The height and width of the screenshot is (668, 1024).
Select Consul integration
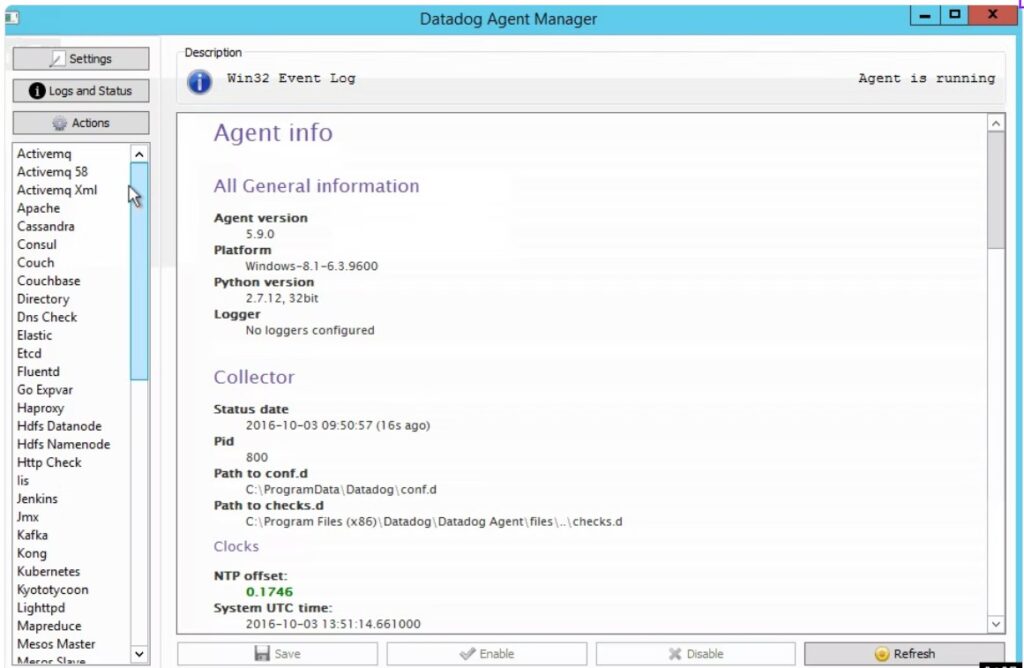[37, 244]
